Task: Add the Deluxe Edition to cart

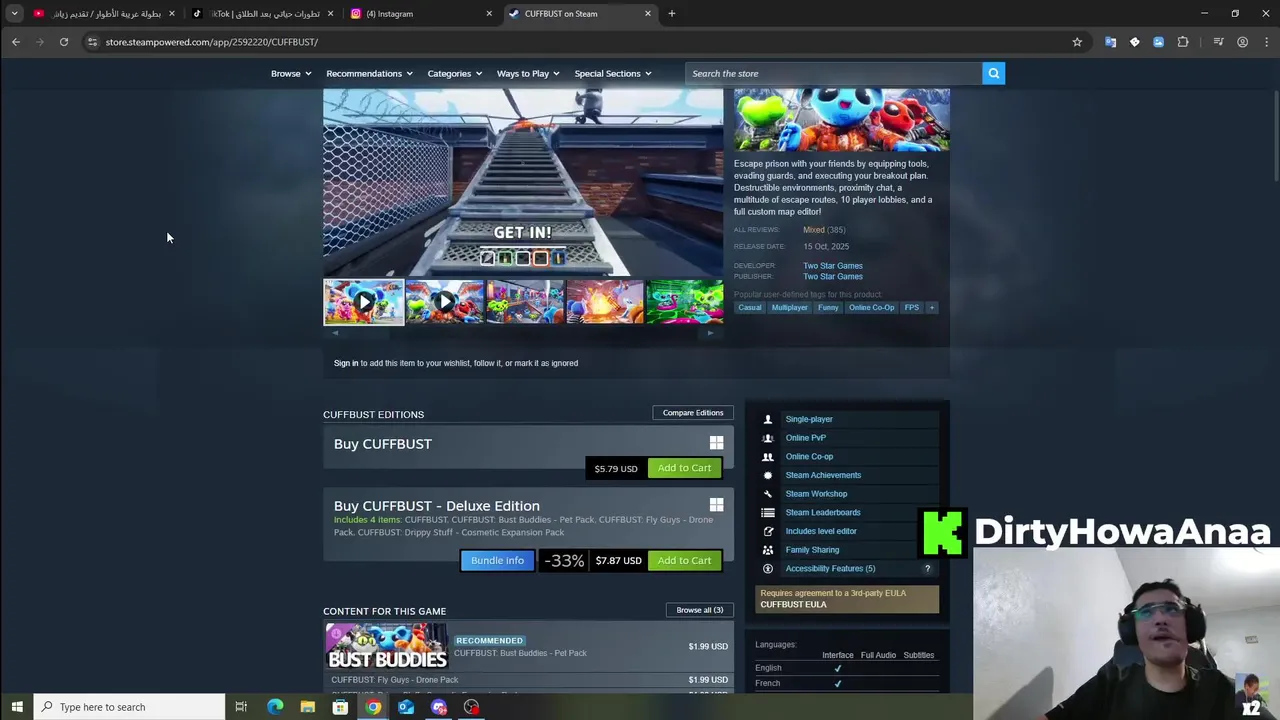Action: click(x=684, y=561)
